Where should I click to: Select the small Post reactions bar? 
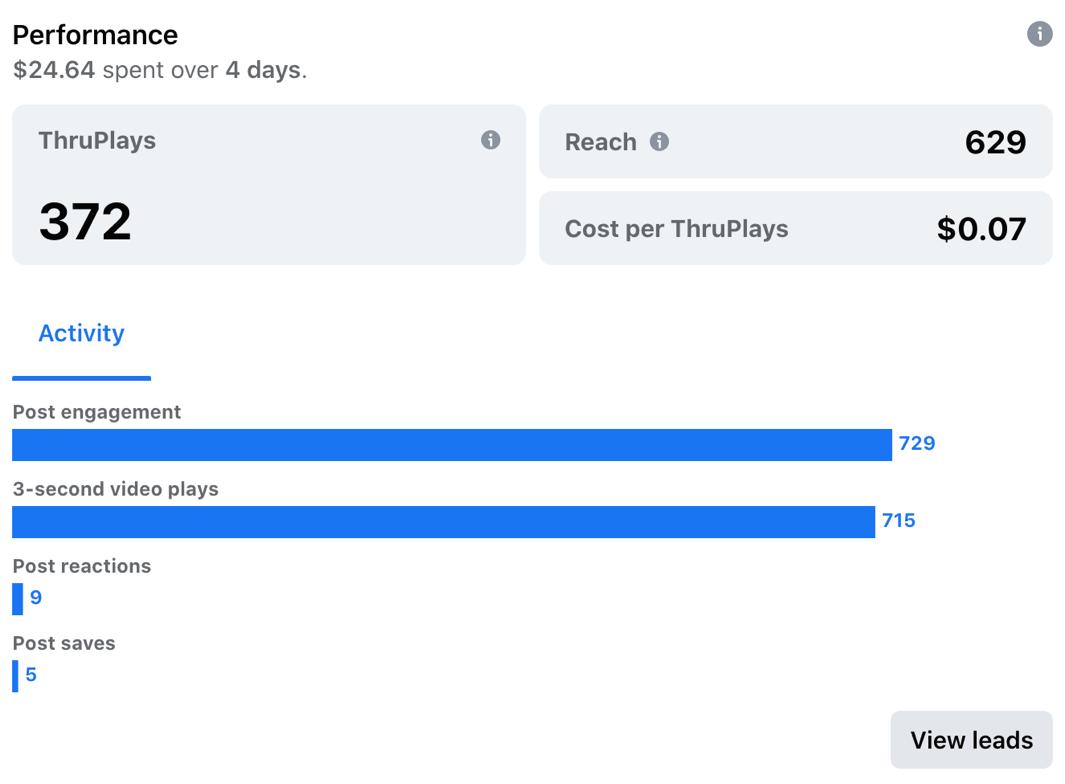18,598
